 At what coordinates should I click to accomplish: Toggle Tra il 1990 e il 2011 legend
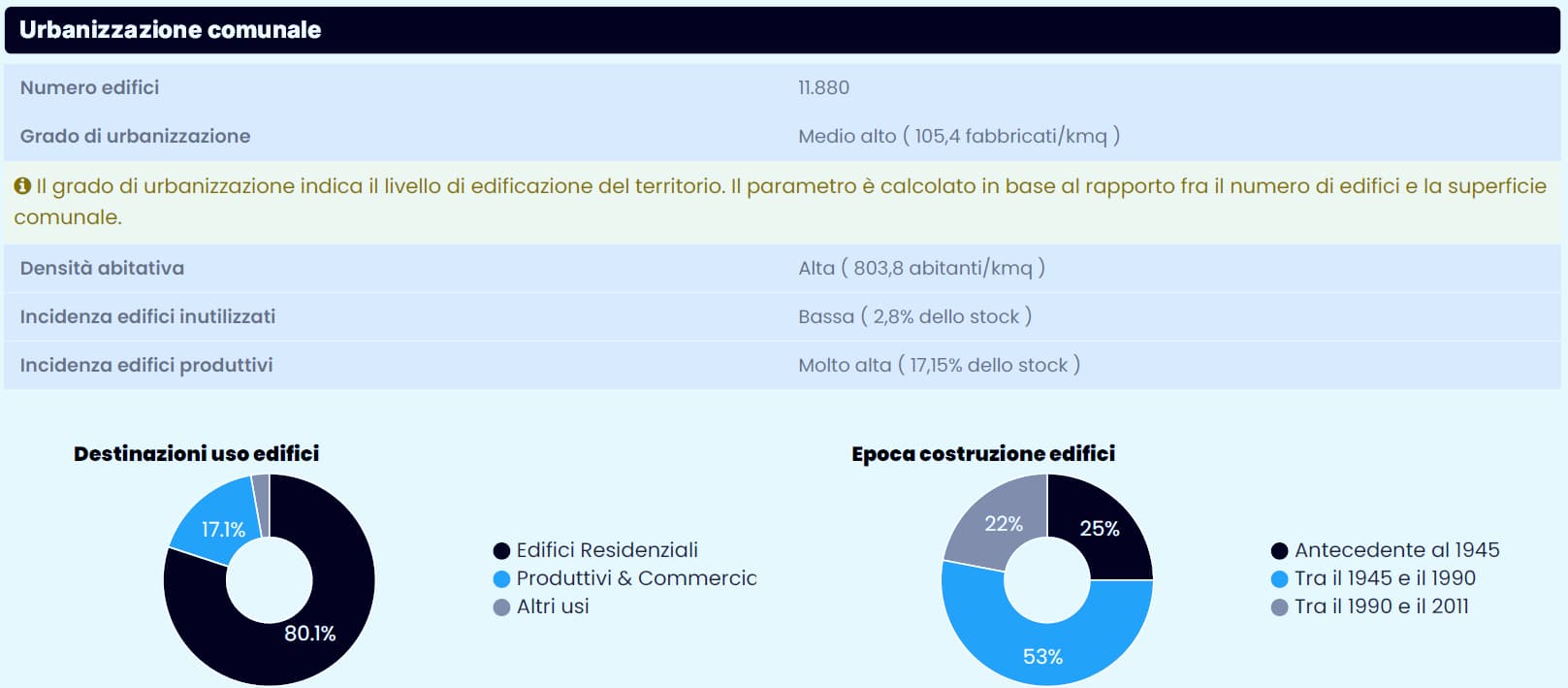click(1381, 606)
